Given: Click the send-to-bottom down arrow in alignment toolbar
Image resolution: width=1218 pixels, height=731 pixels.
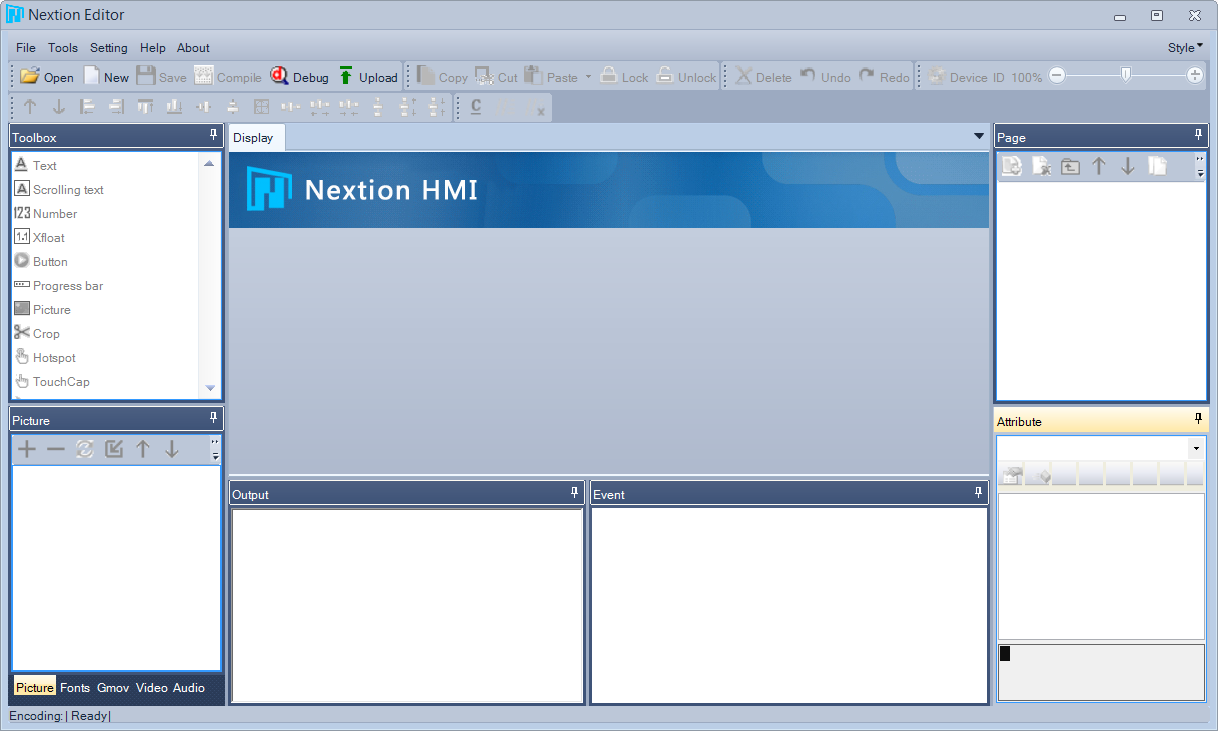Looking at the screenshot, I should (x=59, y=107).
